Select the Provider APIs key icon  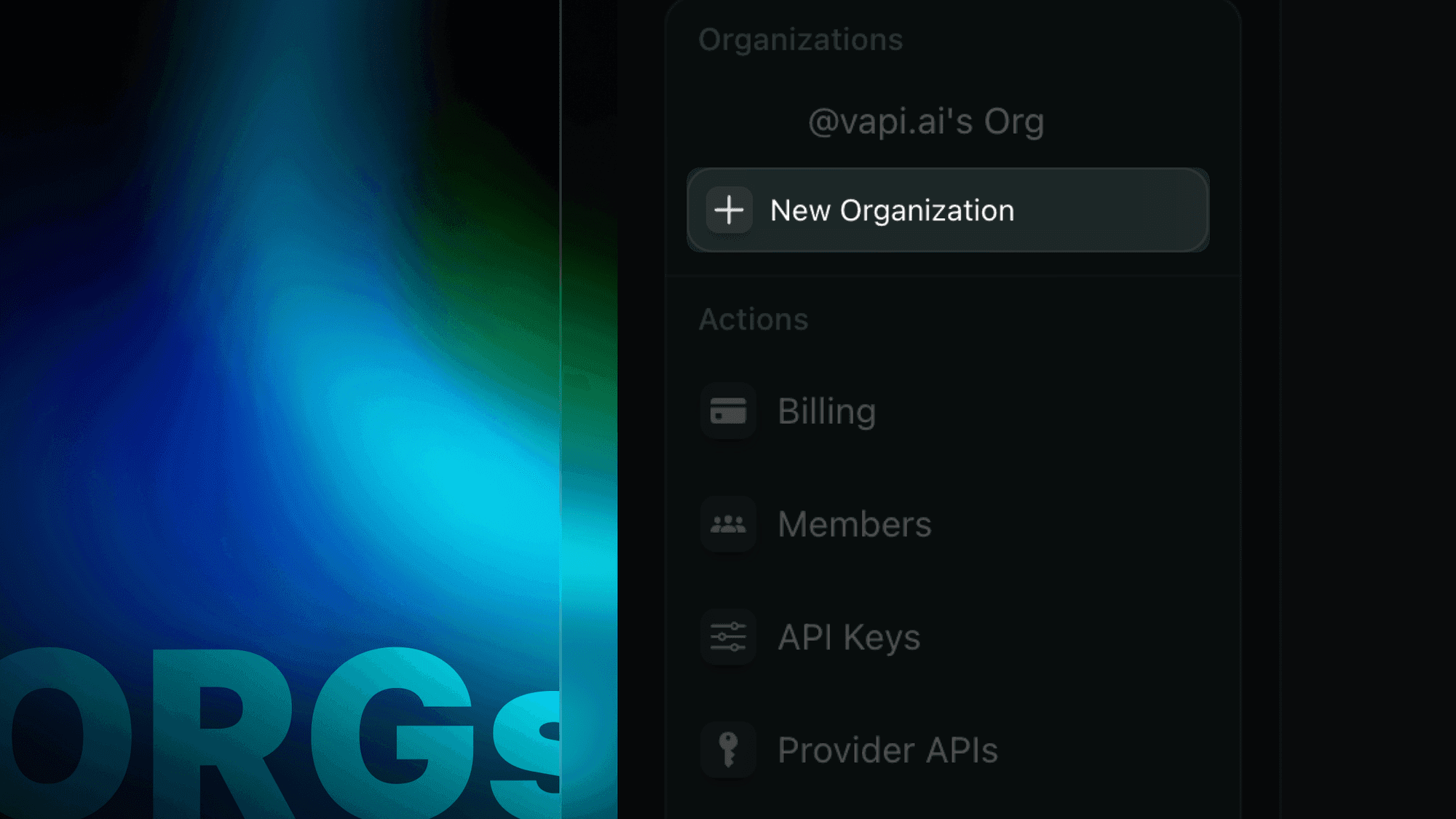coord(728,750)
